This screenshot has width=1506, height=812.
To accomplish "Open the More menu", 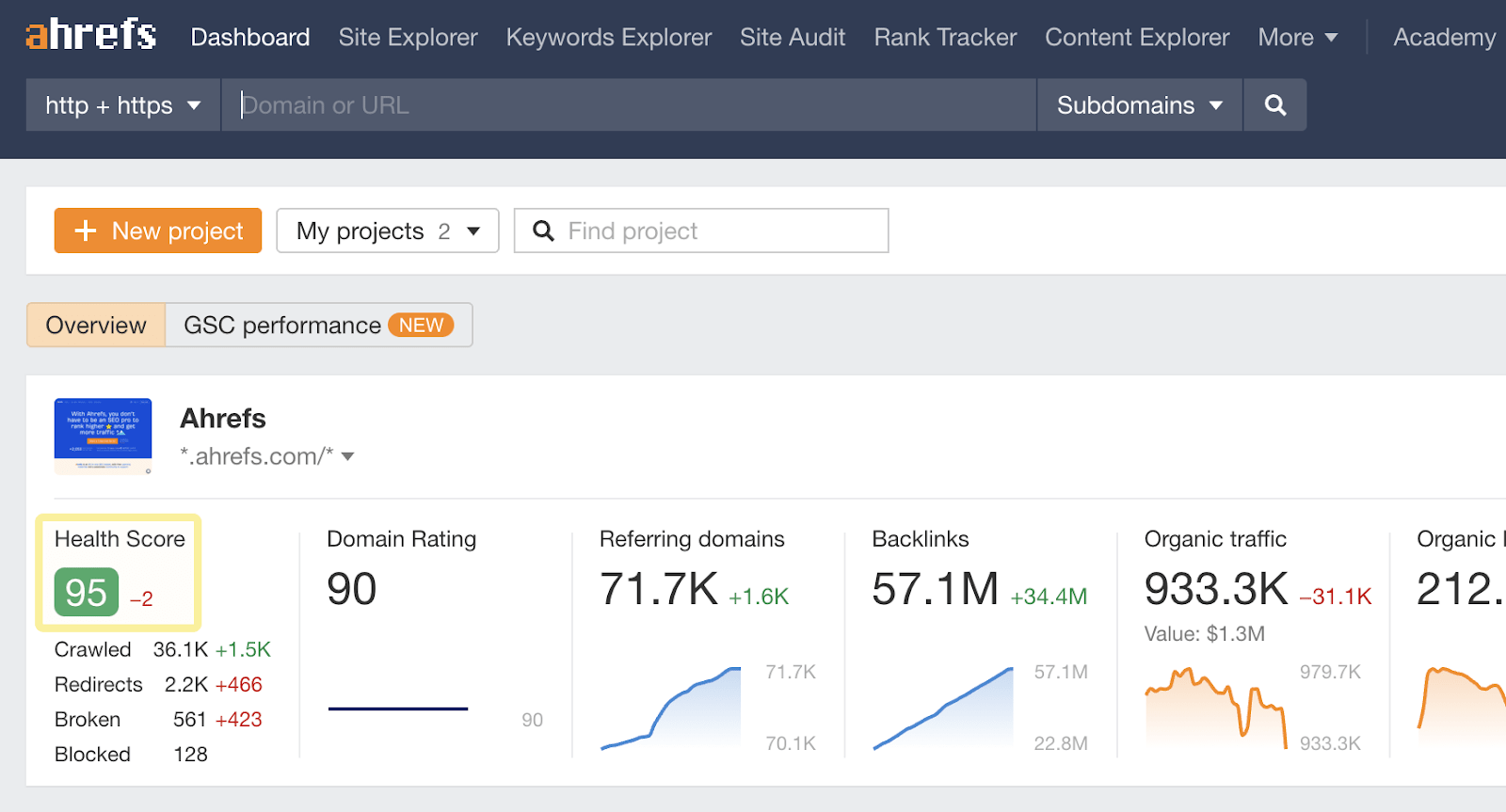I will click(1297, 38).
